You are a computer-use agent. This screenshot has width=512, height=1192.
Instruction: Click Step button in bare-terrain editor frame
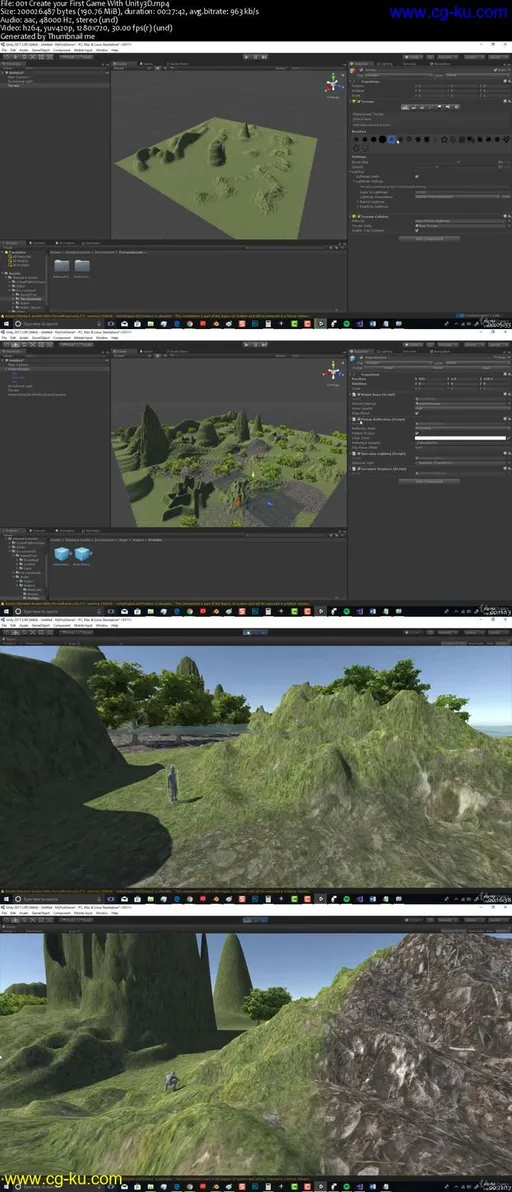(x=264, y=57)
